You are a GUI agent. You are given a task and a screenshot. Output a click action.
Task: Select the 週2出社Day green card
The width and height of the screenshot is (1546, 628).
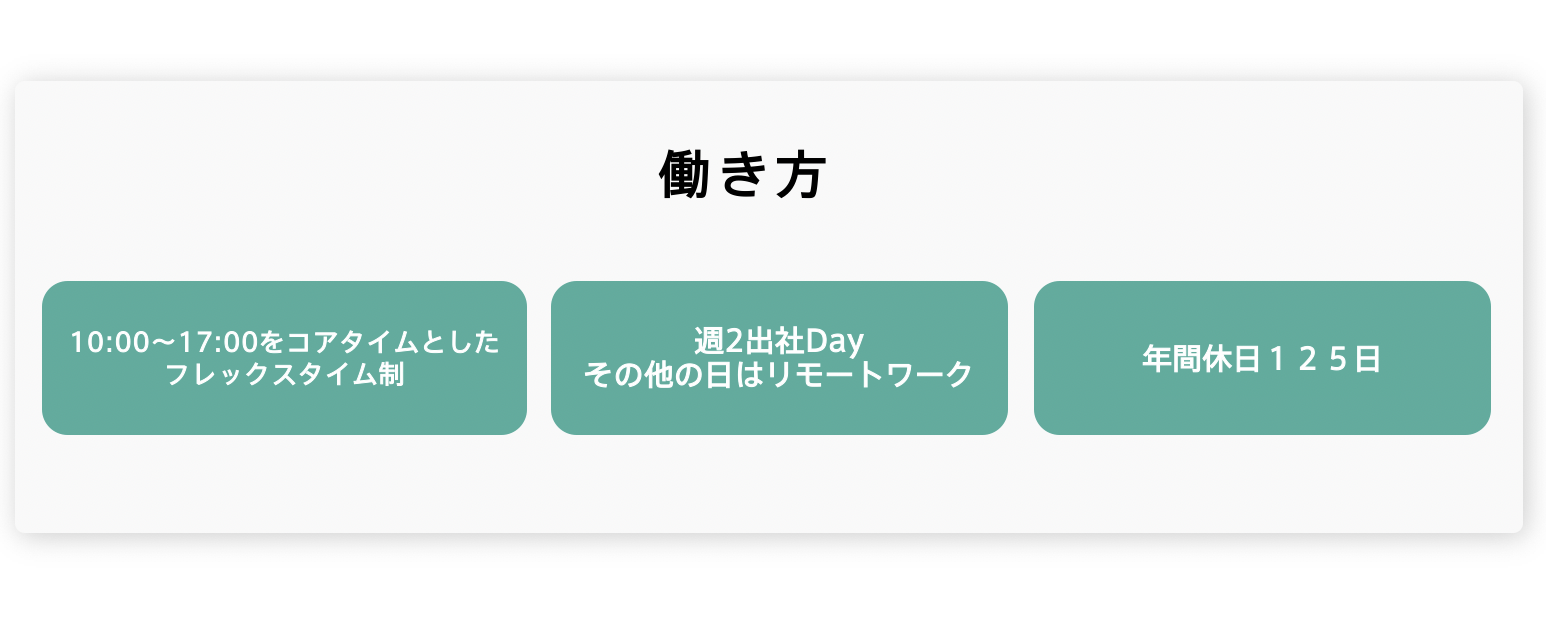(x=779, y=358)
